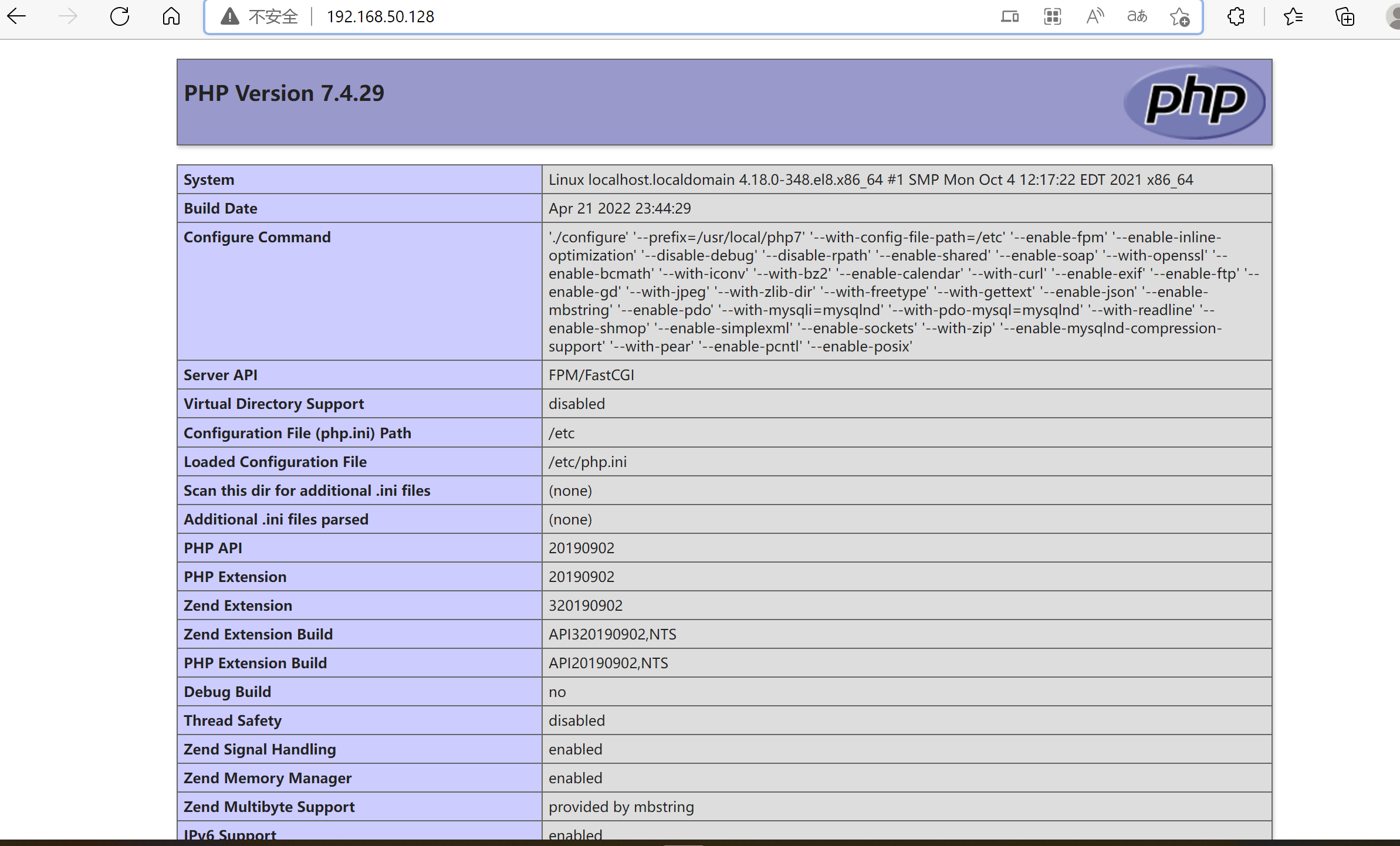This screenshot has height=846, width=1400.
Task: Add page to favorites star icon
Action: coord(1179,16)
